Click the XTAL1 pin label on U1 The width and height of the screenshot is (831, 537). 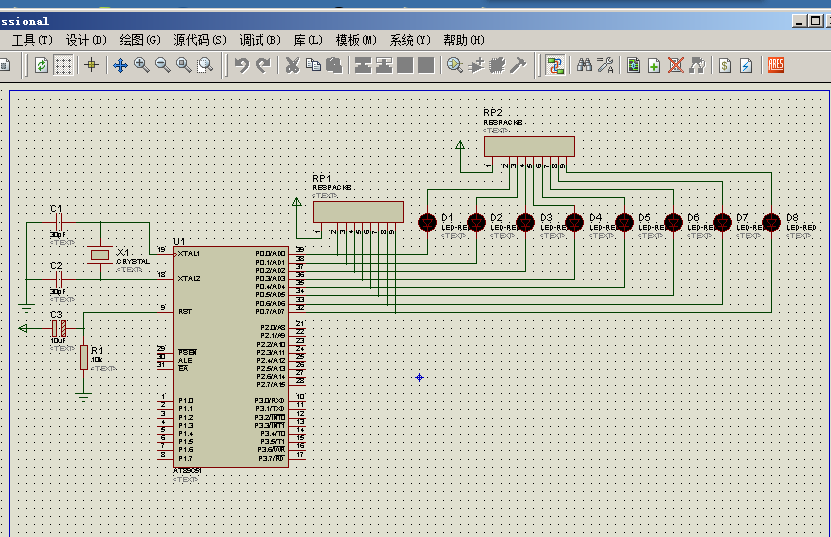[189, 254]
